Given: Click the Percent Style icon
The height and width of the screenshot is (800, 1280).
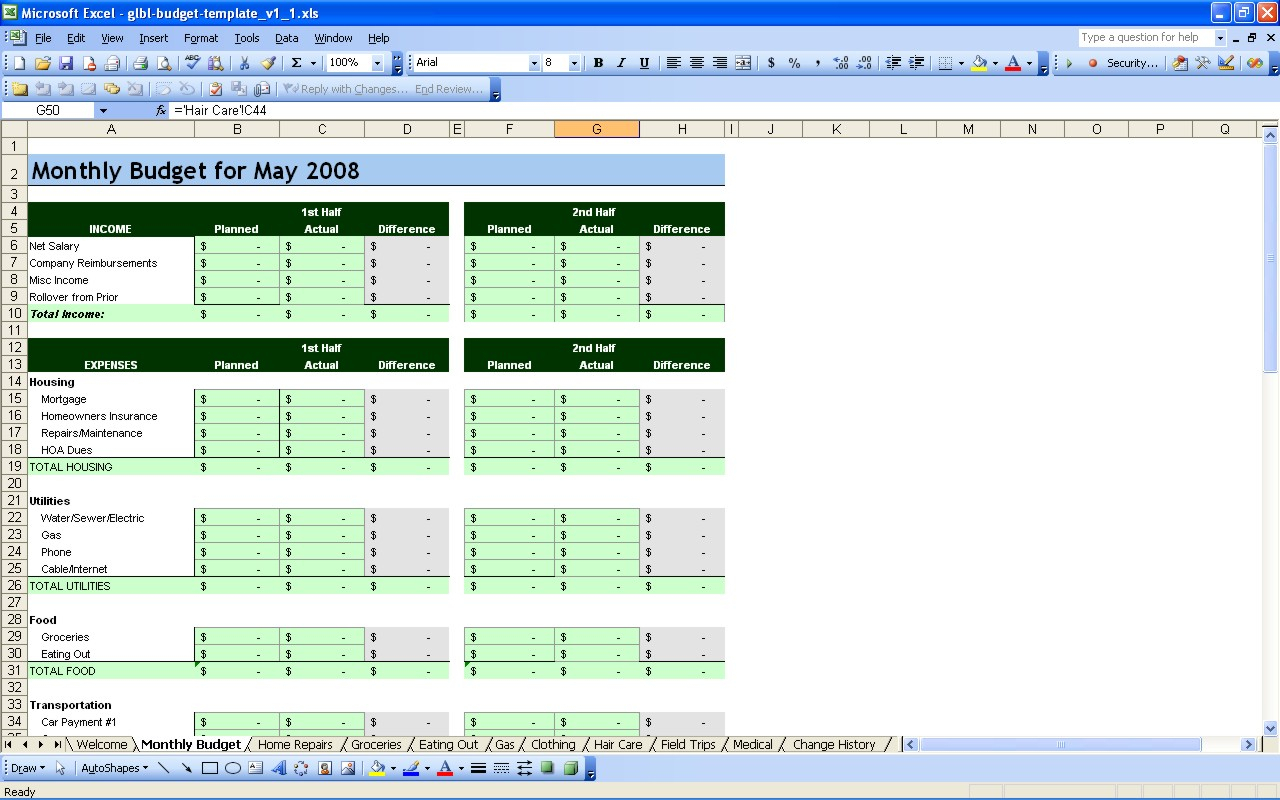Looking at the screenshot, I should pyautogui.click(x=796, y=62).
